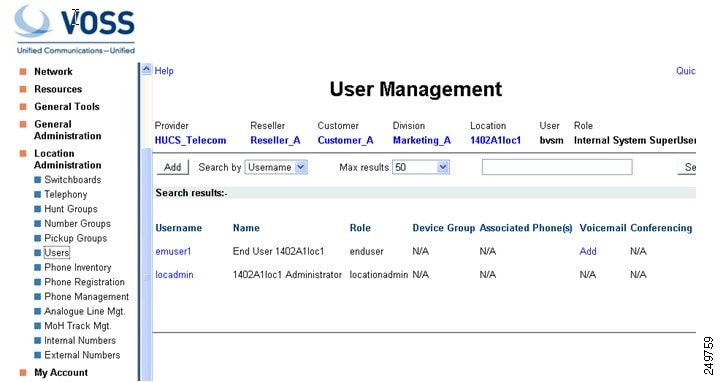
Task: Click blue bullet icon beside Telephony
Action: click(x=38, y=194)
